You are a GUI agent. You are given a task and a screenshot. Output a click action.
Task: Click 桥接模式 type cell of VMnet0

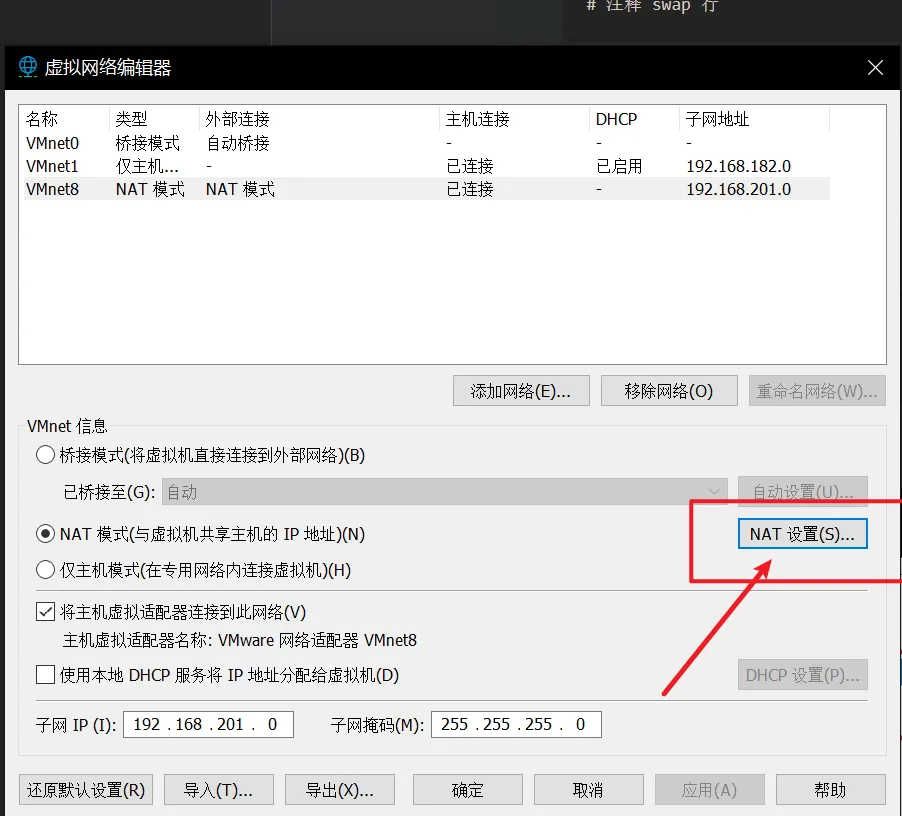(x=148, y=143)
